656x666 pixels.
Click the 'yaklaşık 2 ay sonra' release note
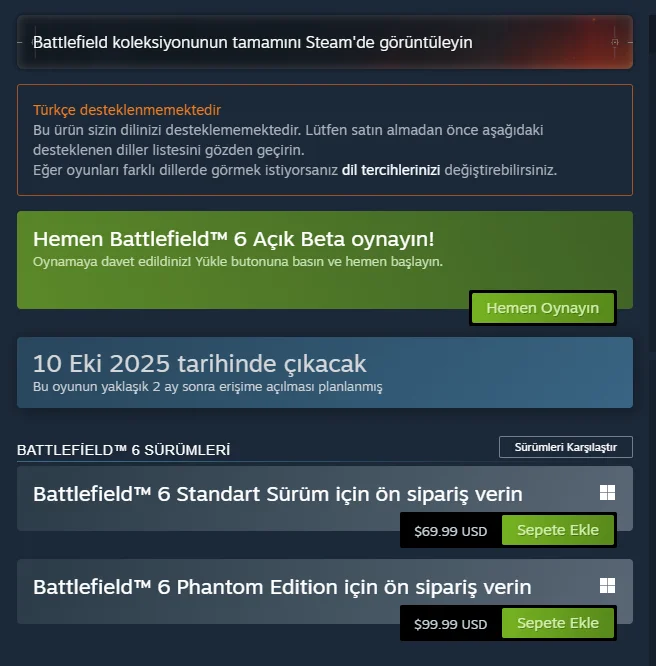tap(208, 387)
